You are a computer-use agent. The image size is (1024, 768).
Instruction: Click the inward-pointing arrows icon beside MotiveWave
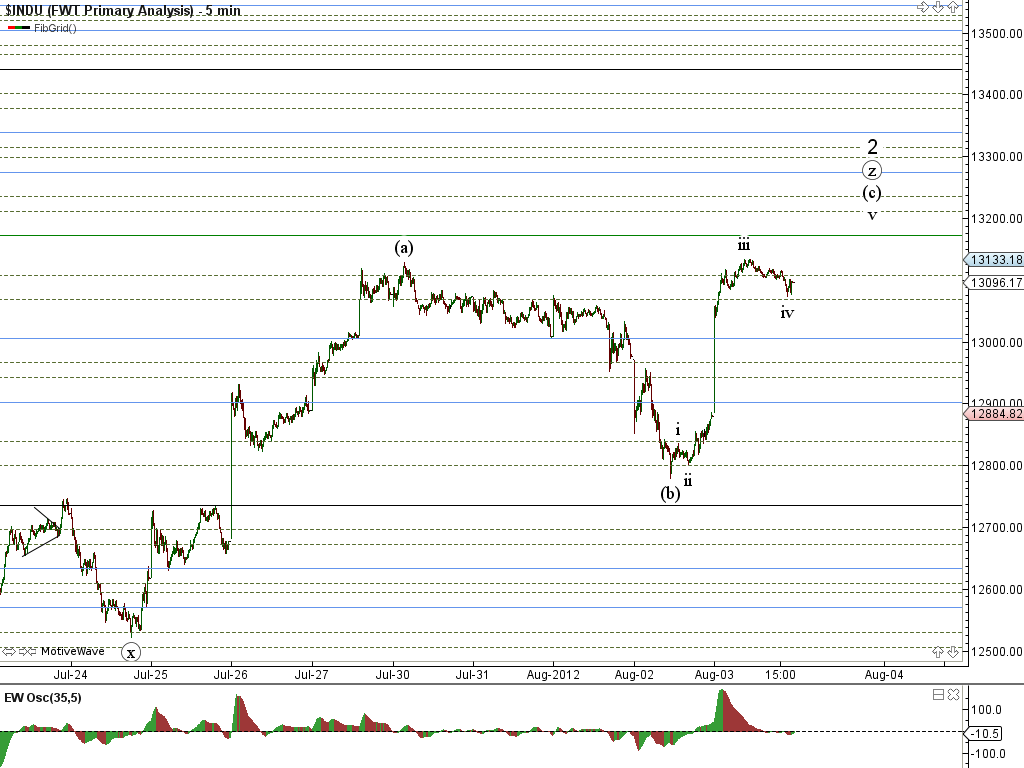coord(26,651)
